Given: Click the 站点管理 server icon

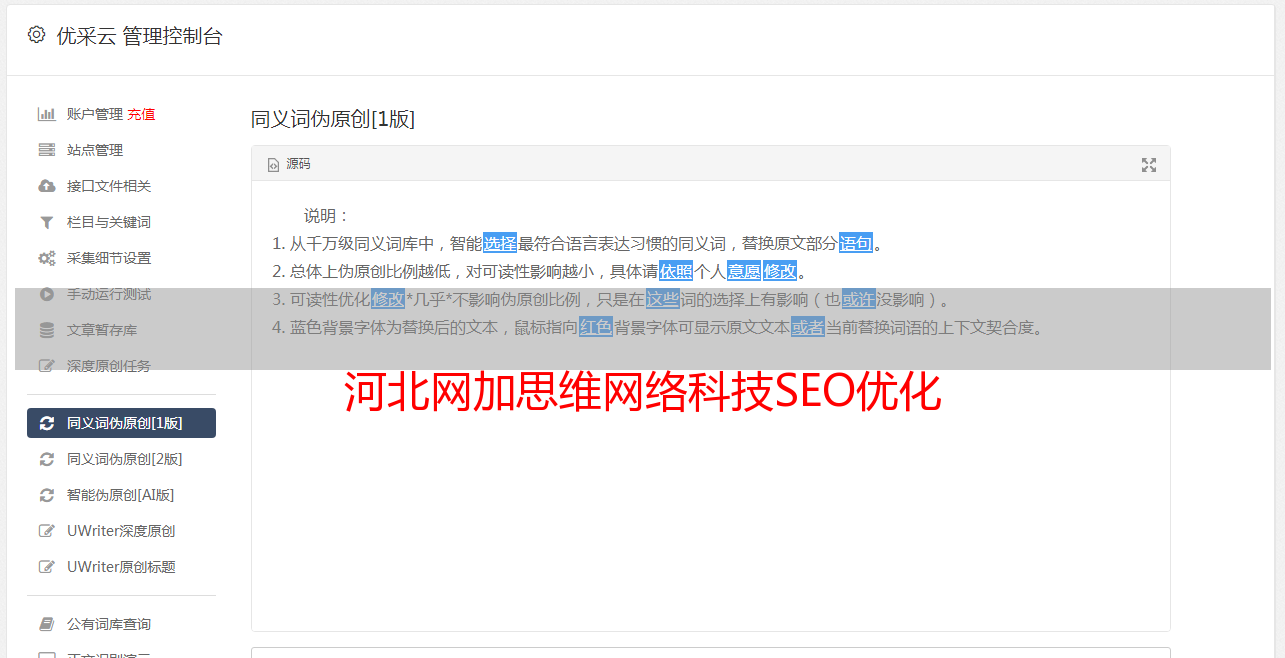Looking at the screenshot, I should point(46,150).
